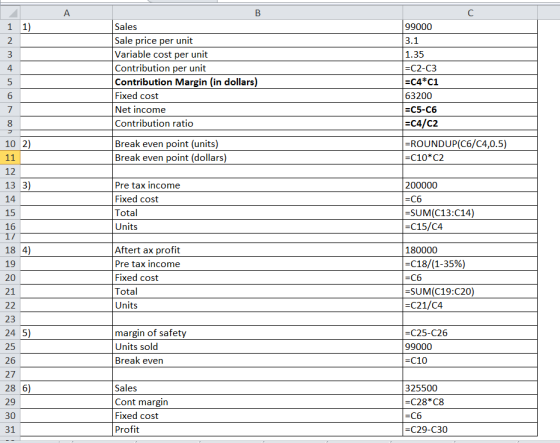Click the formula =C18/(1-35%) cell

click(470, 264)
